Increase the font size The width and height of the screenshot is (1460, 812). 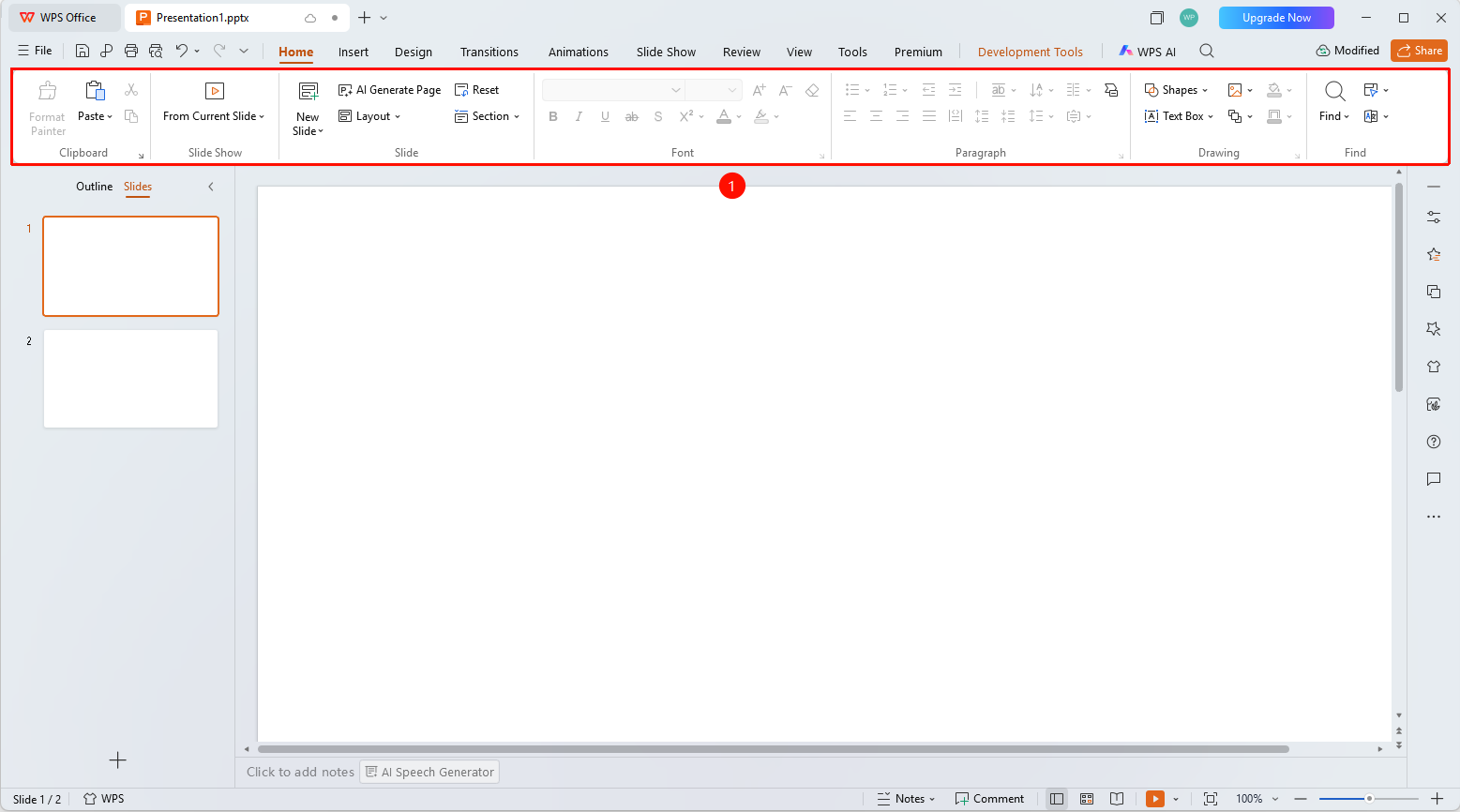[x=760, y=90]
